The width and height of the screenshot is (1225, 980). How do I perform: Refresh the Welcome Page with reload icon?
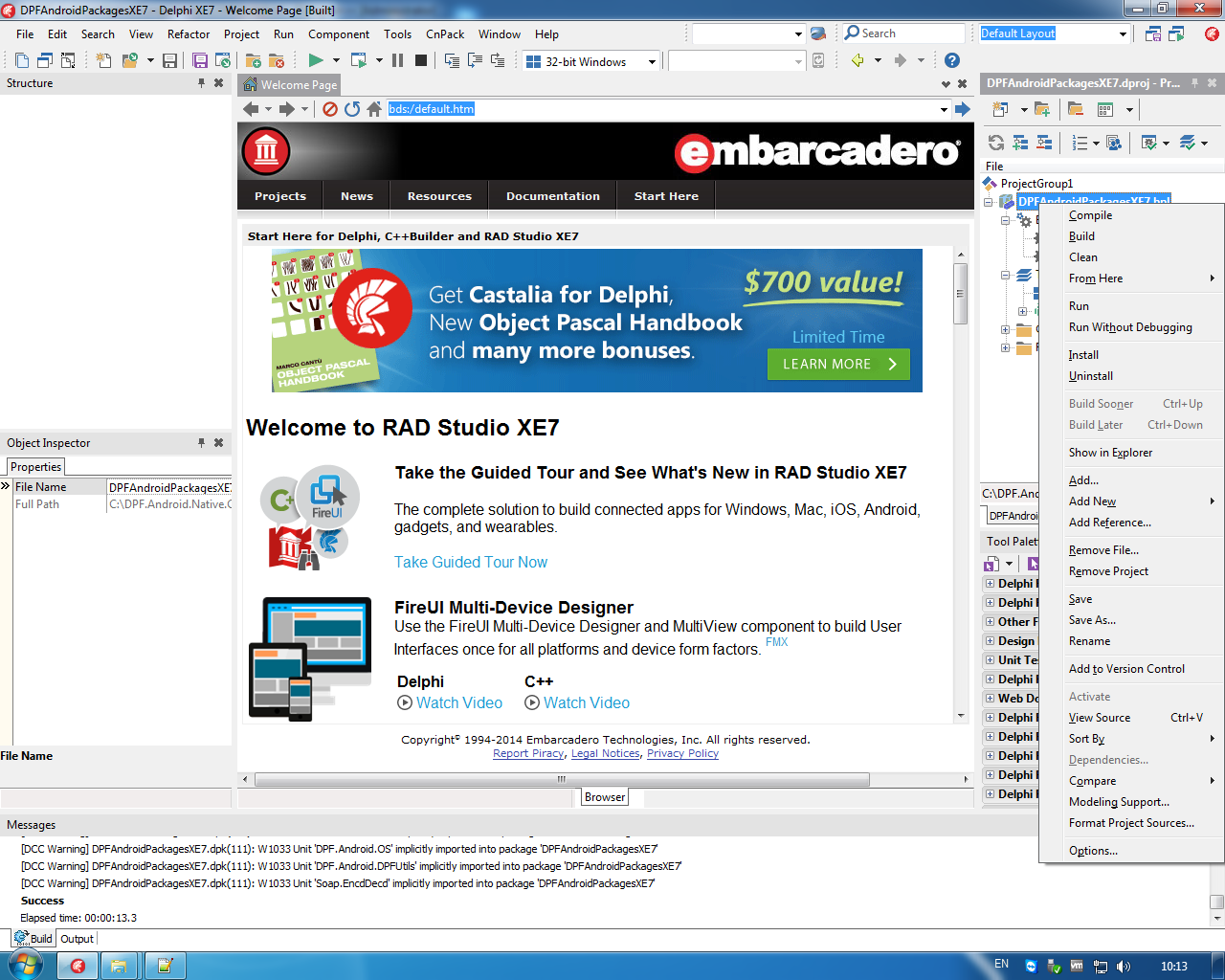pos(352,109)
